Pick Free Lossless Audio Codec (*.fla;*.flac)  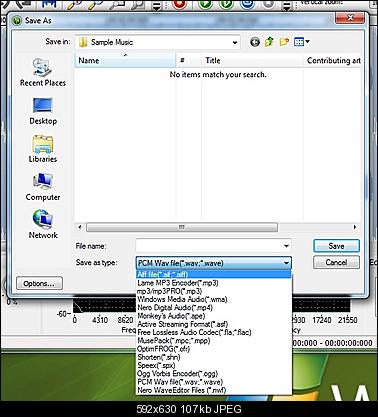[x=213, y=332]
